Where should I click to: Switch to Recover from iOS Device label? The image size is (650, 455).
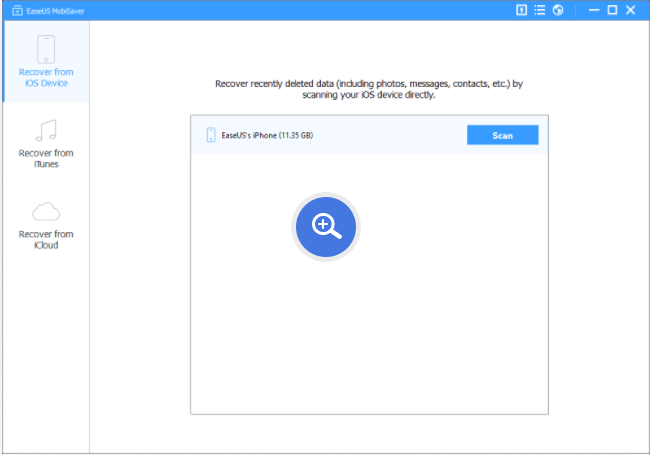(x=45, y=78)
